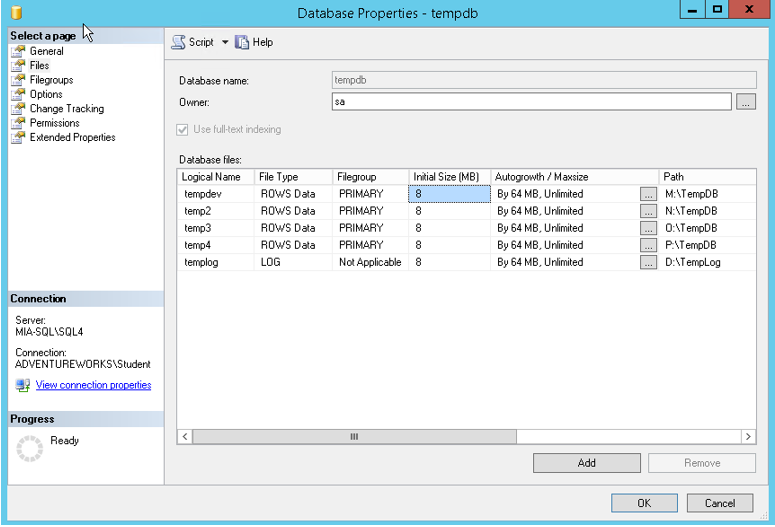Click the Initial Size cell for tempdev

(449, 194)
